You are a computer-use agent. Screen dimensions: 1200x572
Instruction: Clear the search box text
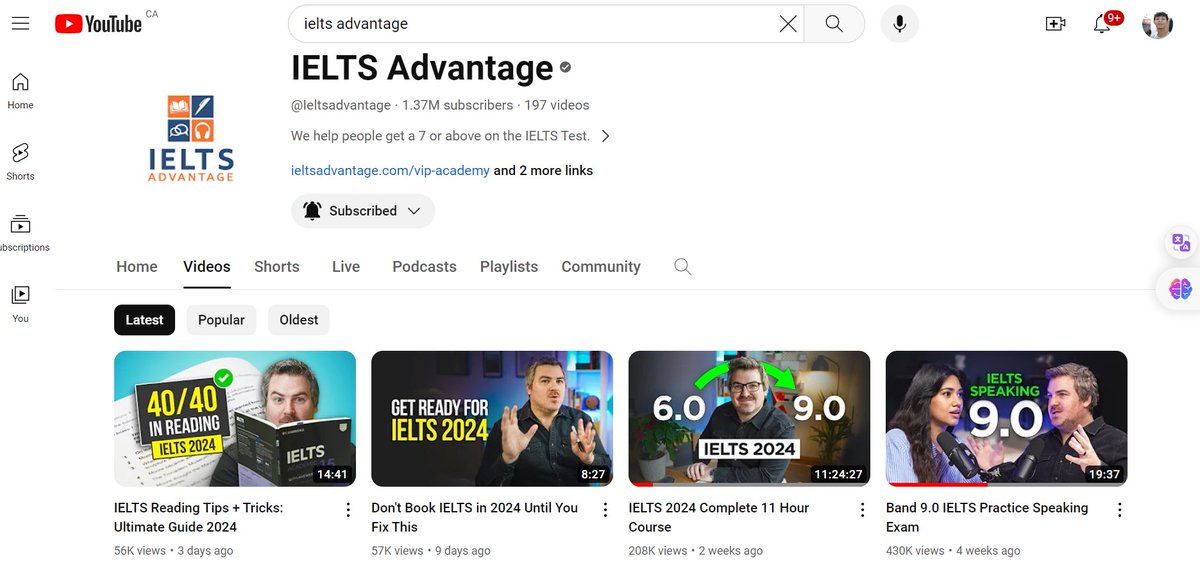point(788,23)
